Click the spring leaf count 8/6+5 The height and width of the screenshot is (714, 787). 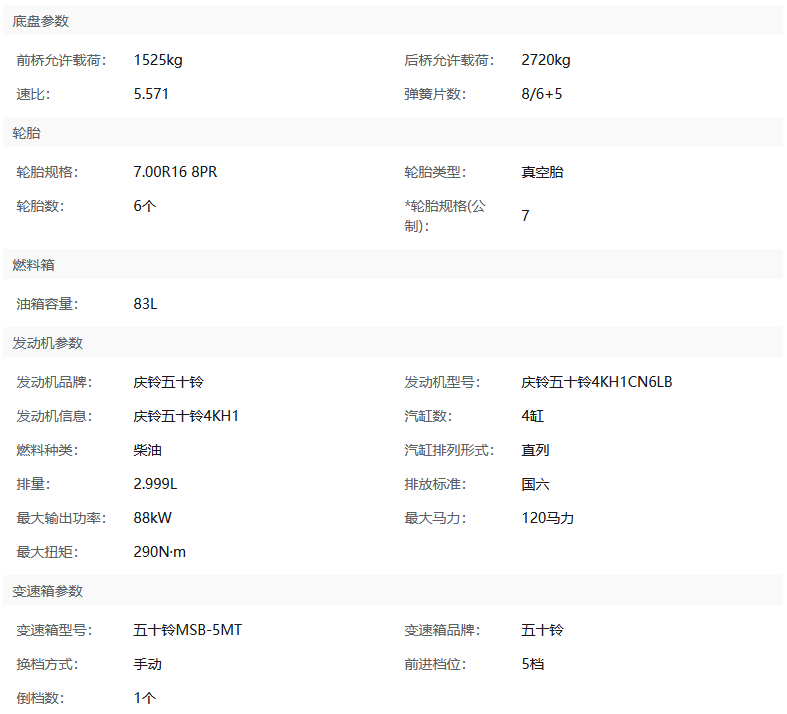[x=542, y=94]
